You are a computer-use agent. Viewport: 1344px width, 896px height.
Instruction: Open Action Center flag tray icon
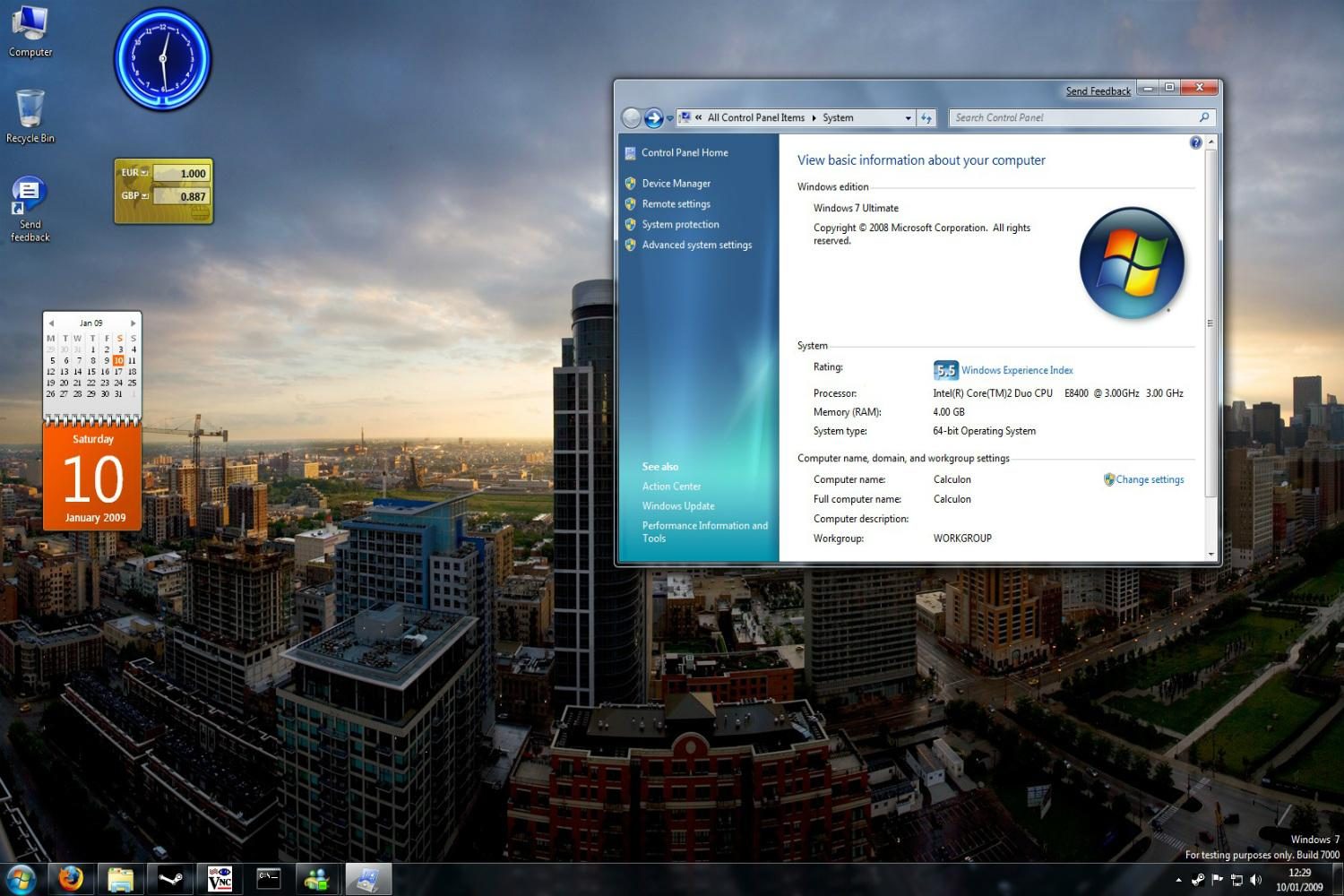tap(1218, 880)
